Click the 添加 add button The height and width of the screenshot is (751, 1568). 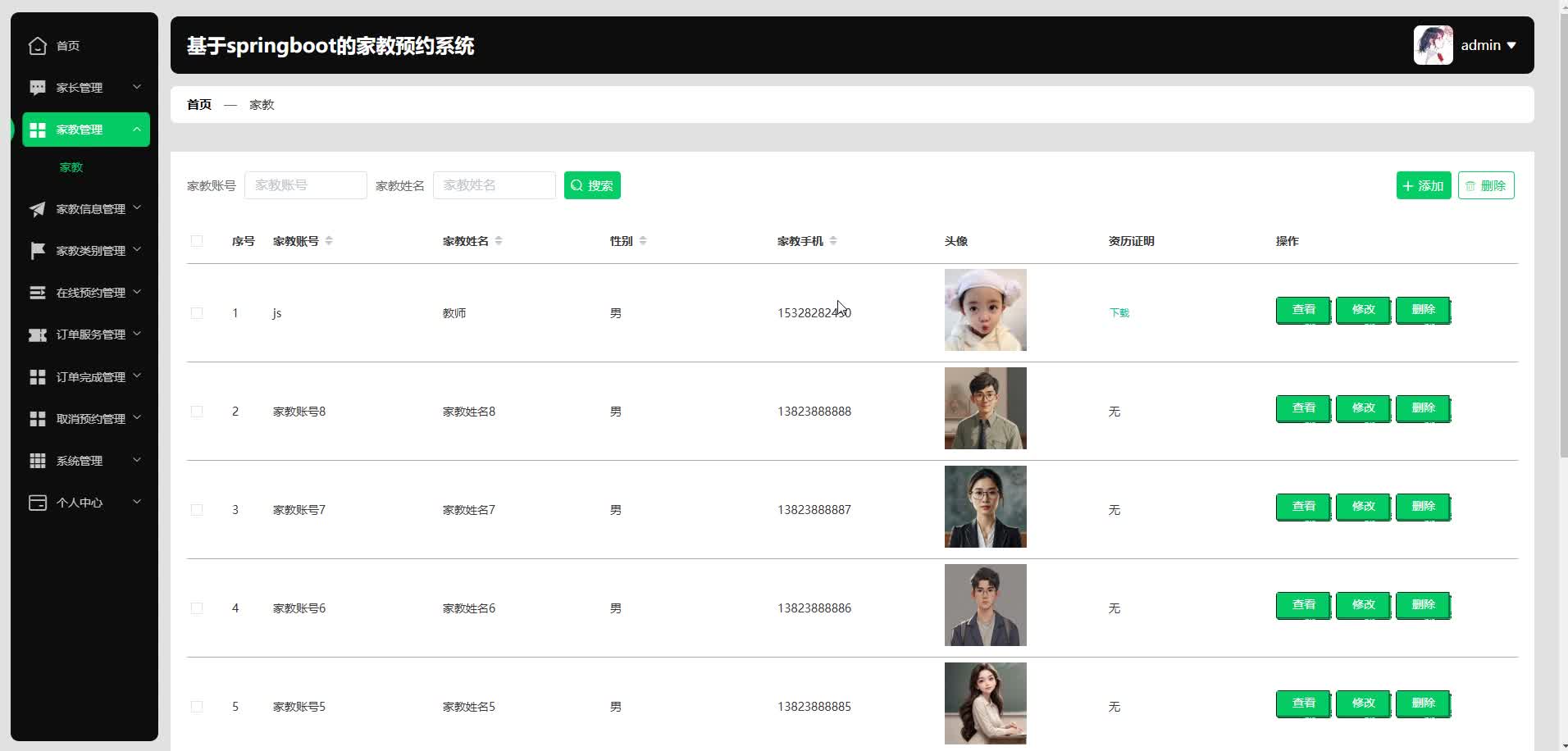point(1424,185)
